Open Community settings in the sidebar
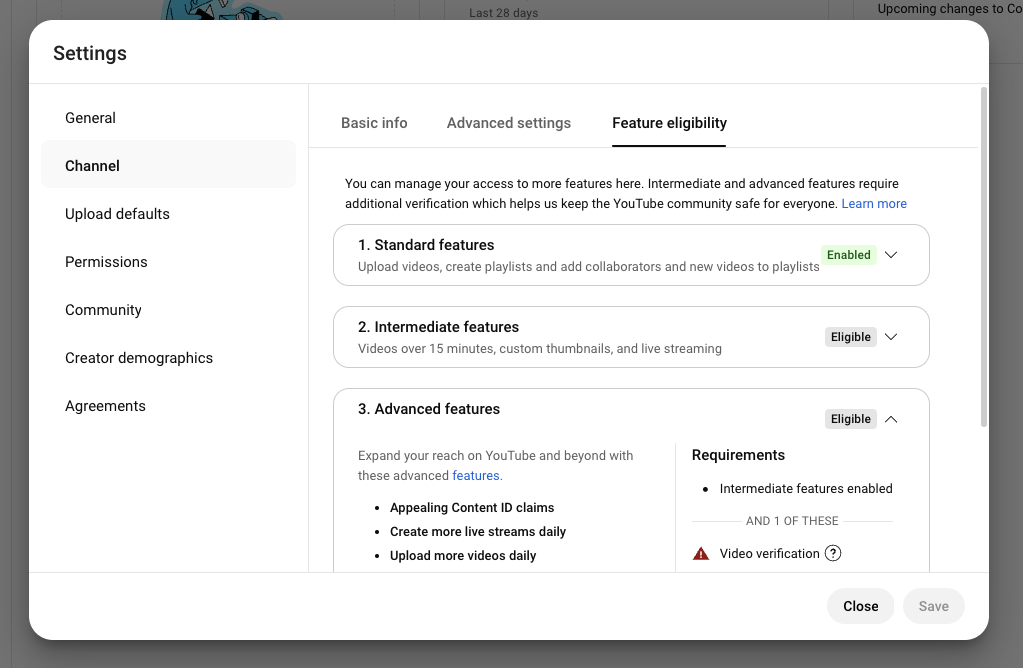The height and width of the screenshot is (668, 1023). point(103,310)
